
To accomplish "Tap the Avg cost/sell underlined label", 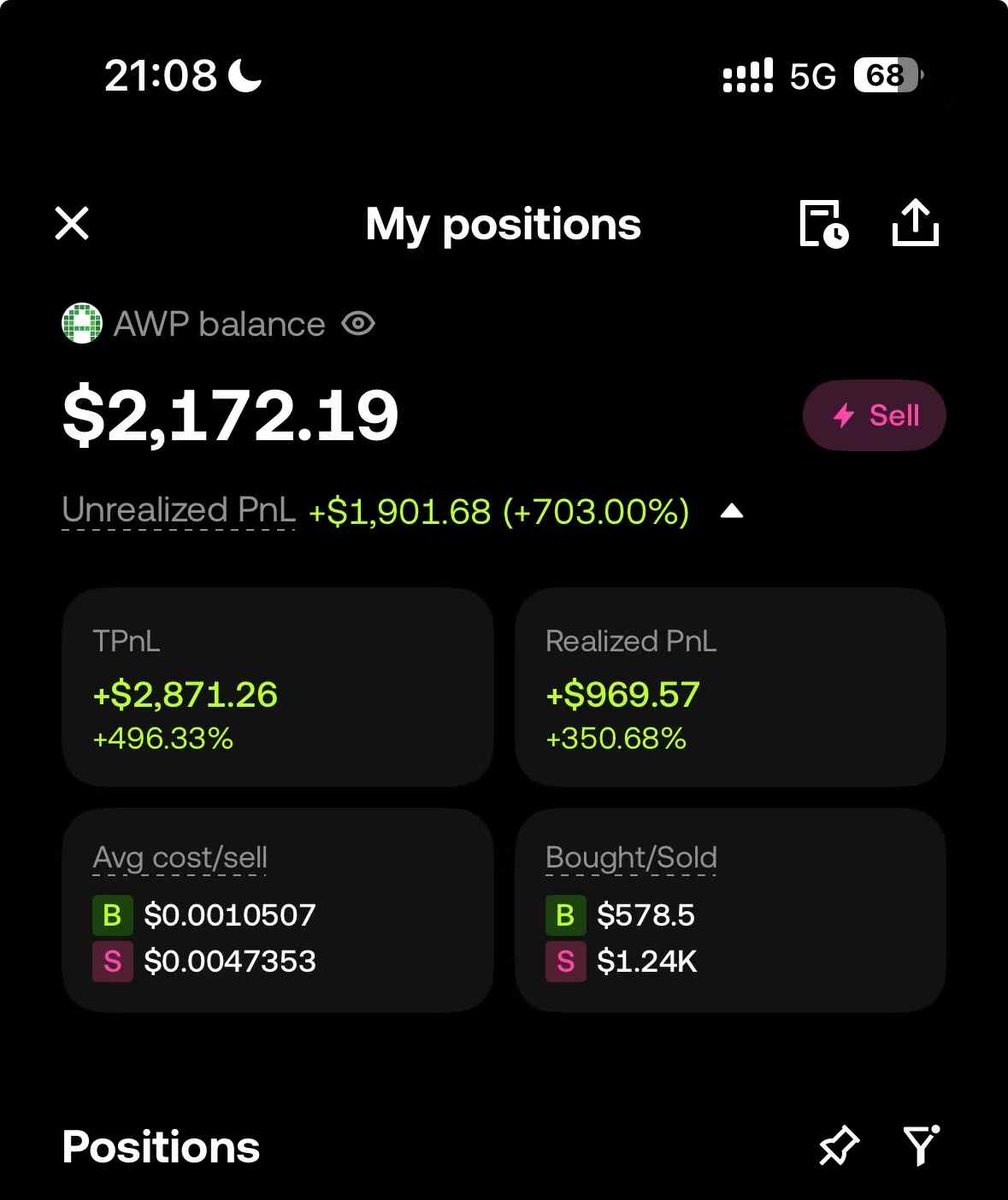I will (x=180, y=858).
